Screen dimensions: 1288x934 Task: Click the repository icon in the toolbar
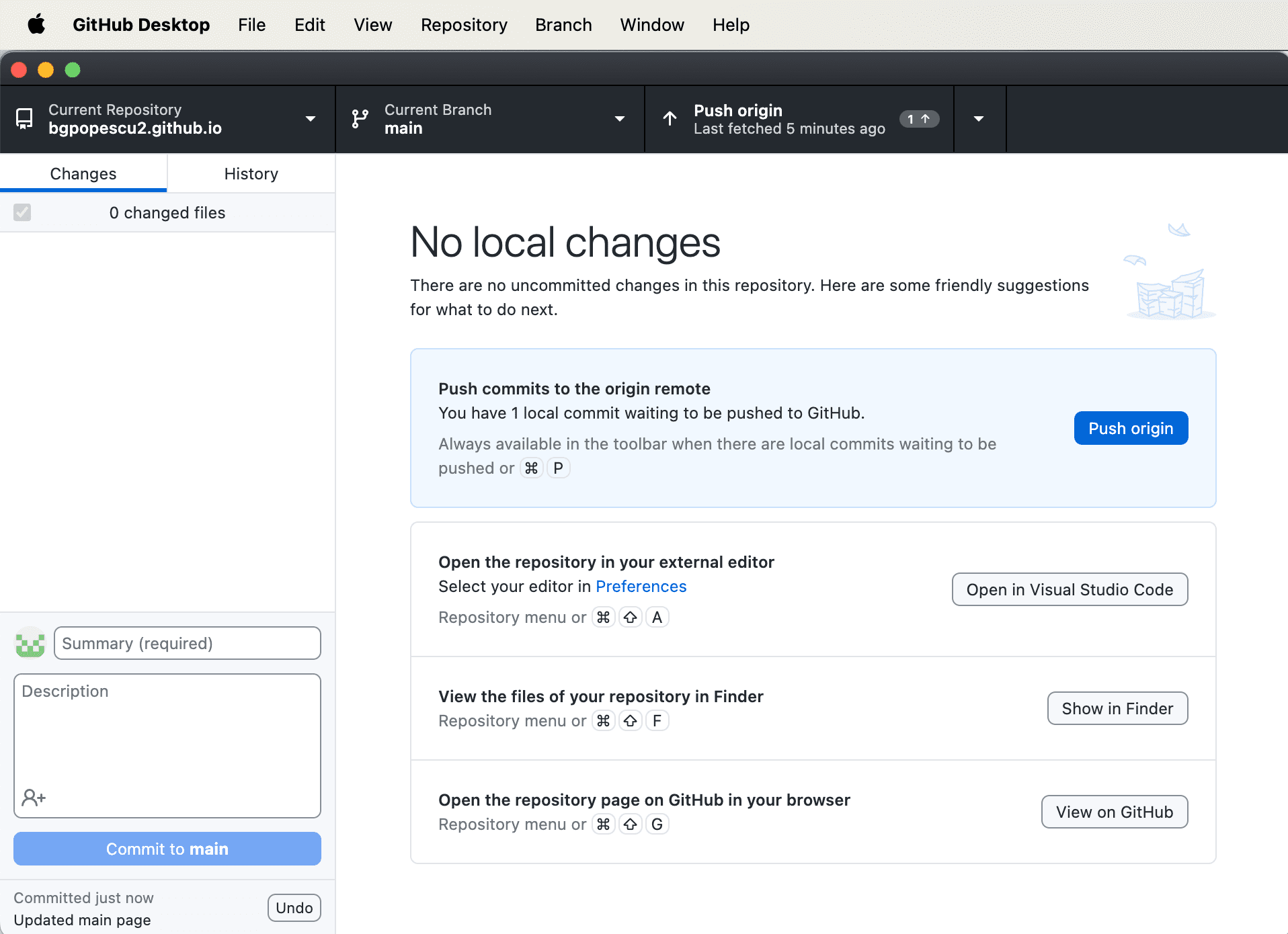click(24, 119)
